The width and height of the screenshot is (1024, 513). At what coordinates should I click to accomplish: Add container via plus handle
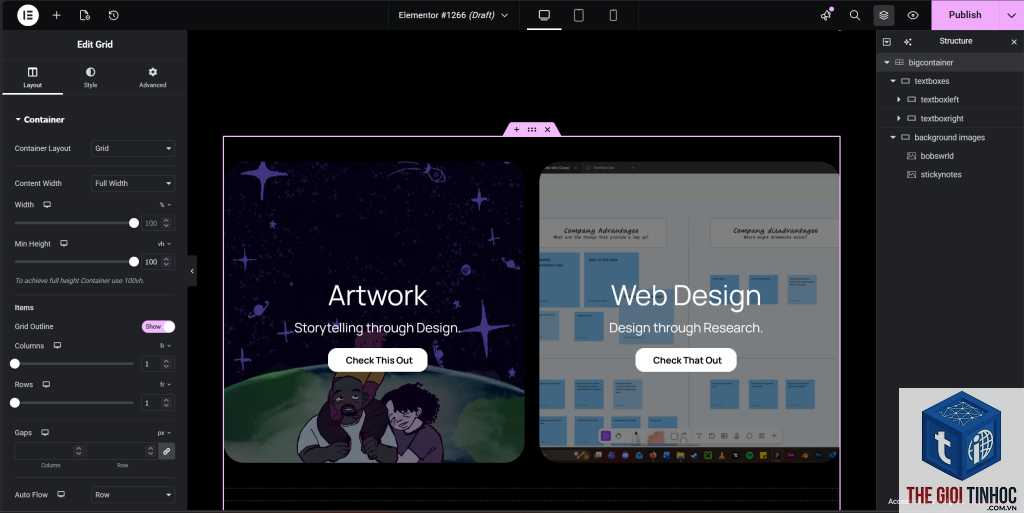click(x=517, y=129)
